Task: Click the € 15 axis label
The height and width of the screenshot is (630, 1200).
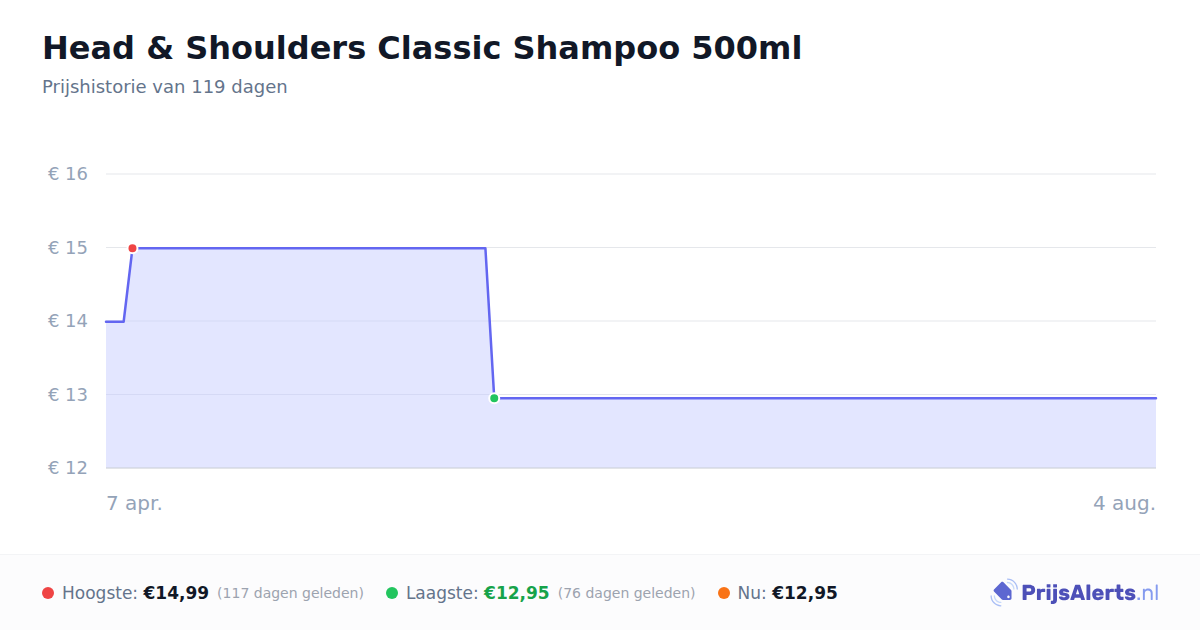Action: tap(68, 248)
